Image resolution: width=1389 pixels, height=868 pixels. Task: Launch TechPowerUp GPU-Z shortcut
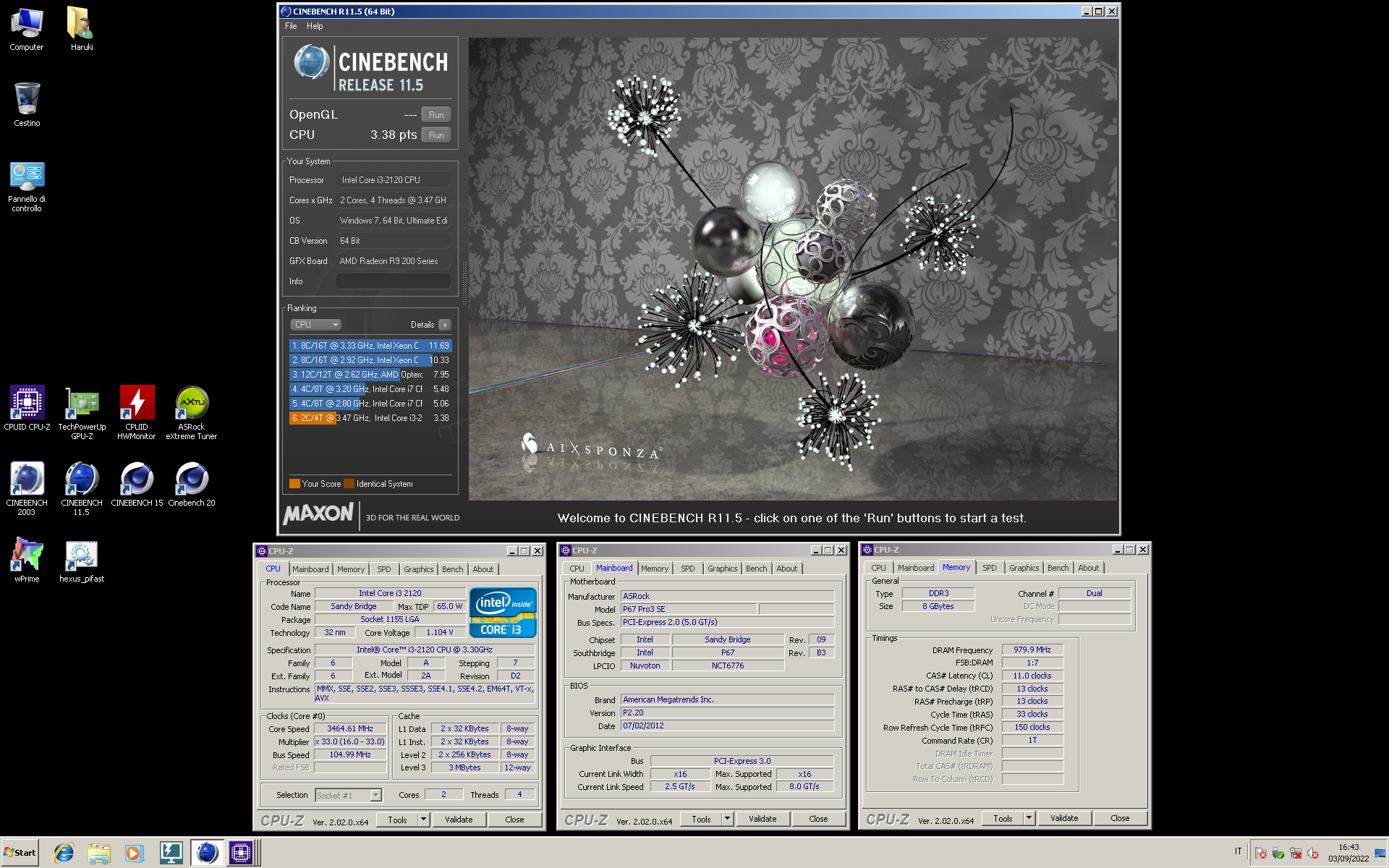82,412
